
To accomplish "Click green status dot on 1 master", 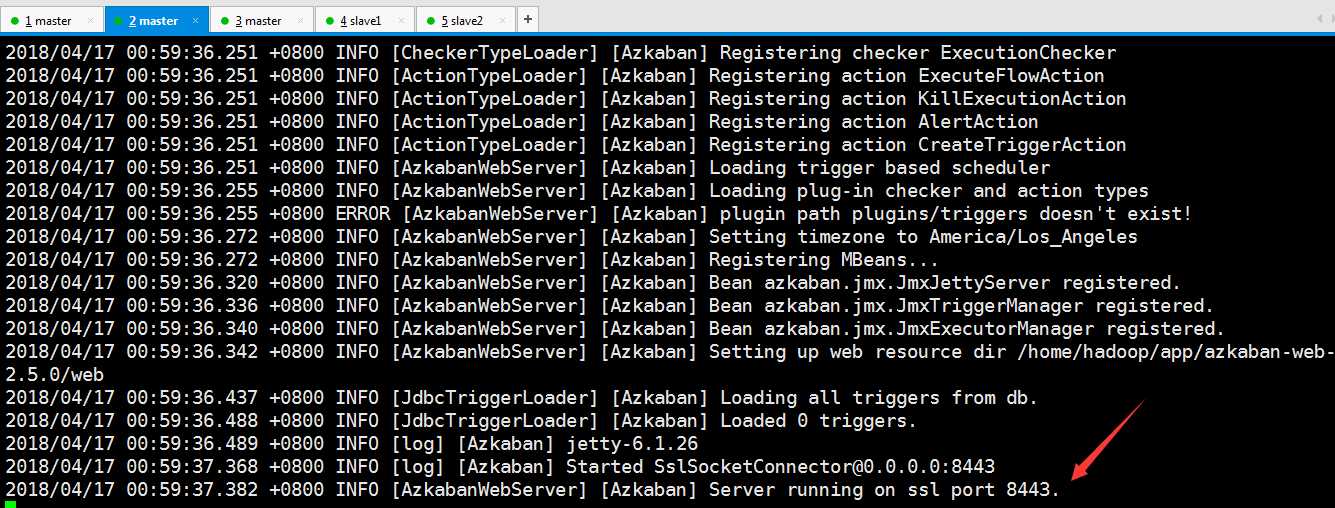I will click(13, 21).
